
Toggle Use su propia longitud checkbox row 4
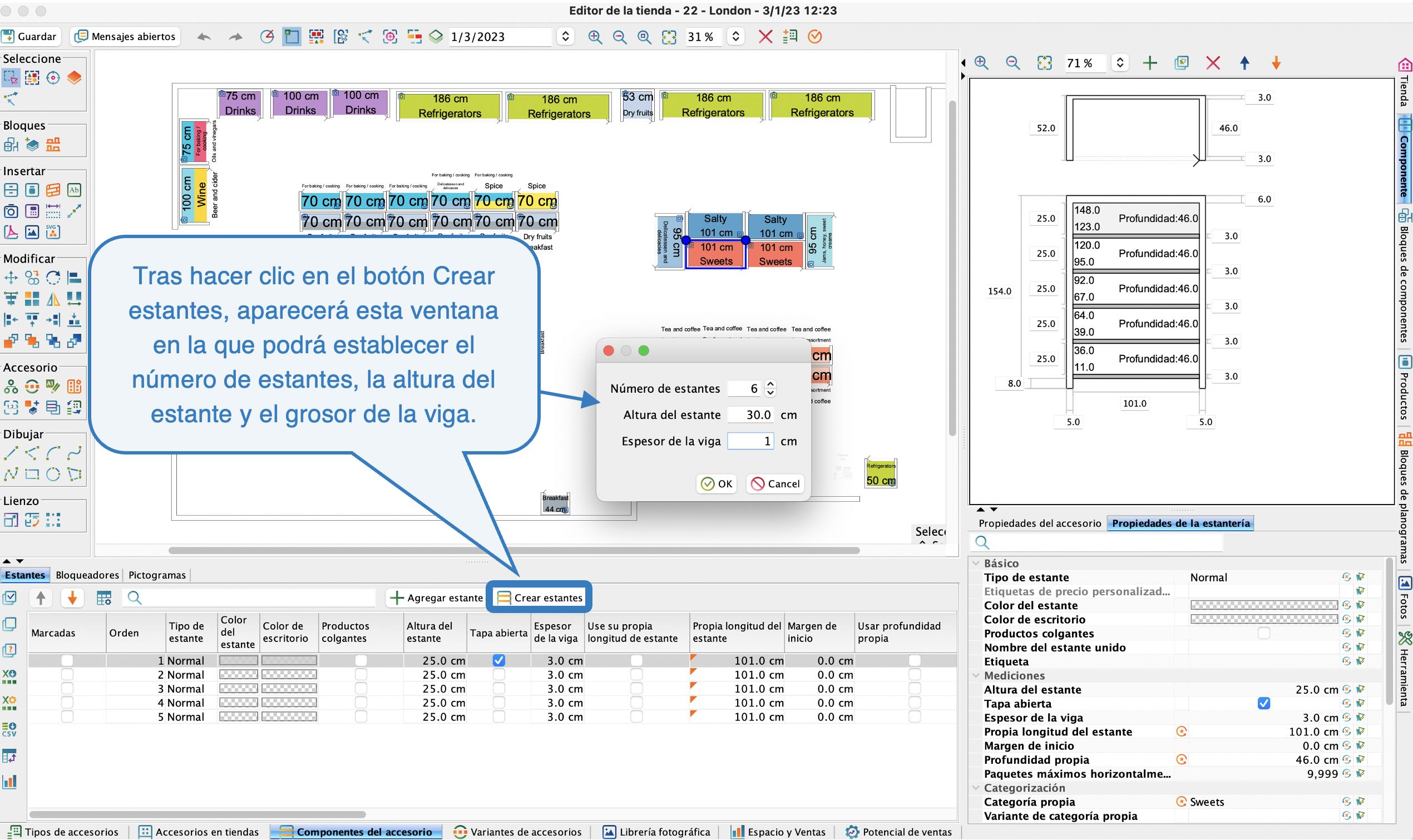(636, 703)
